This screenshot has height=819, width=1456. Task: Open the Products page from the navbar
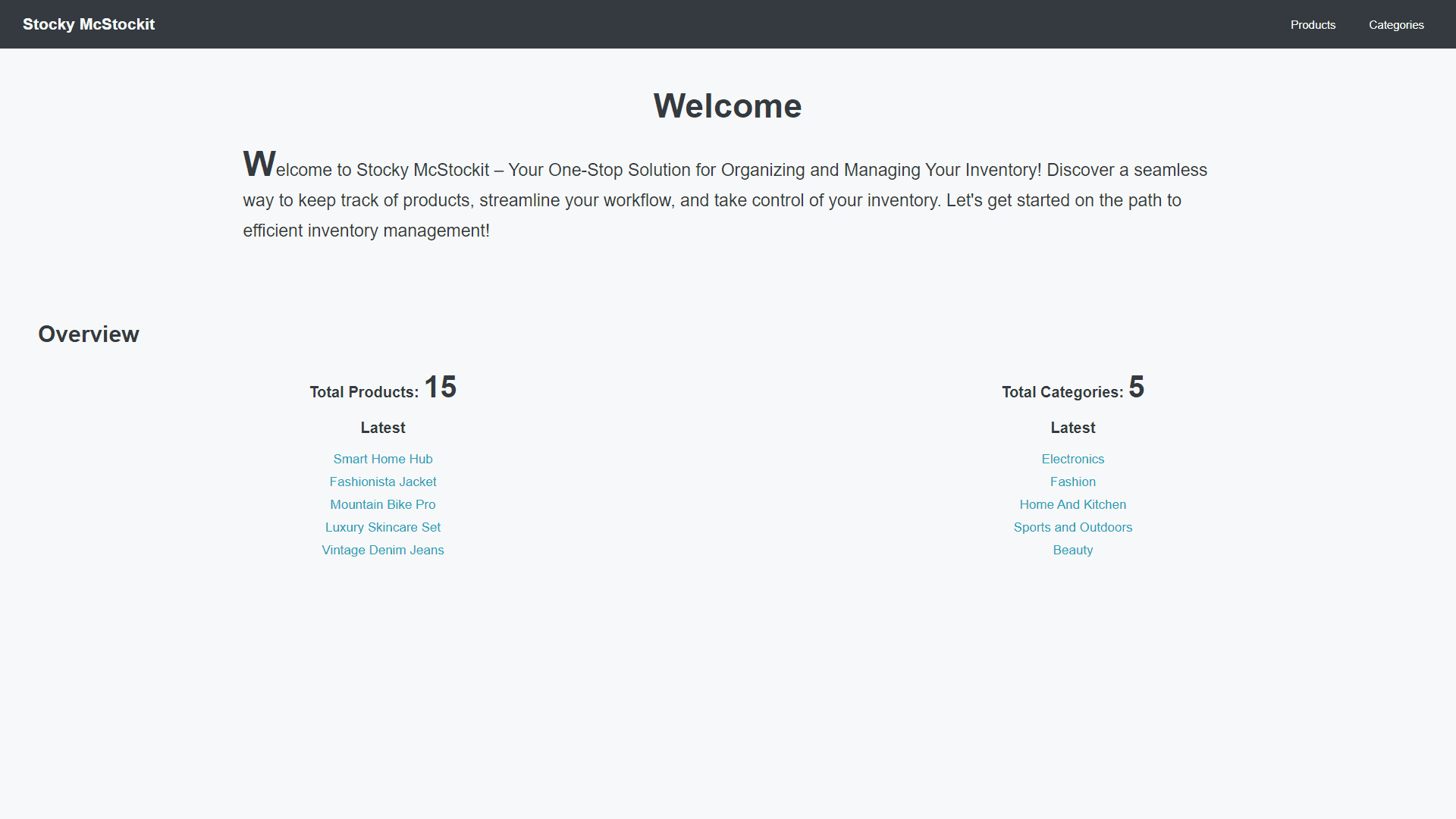click(x=1313, y=24)
